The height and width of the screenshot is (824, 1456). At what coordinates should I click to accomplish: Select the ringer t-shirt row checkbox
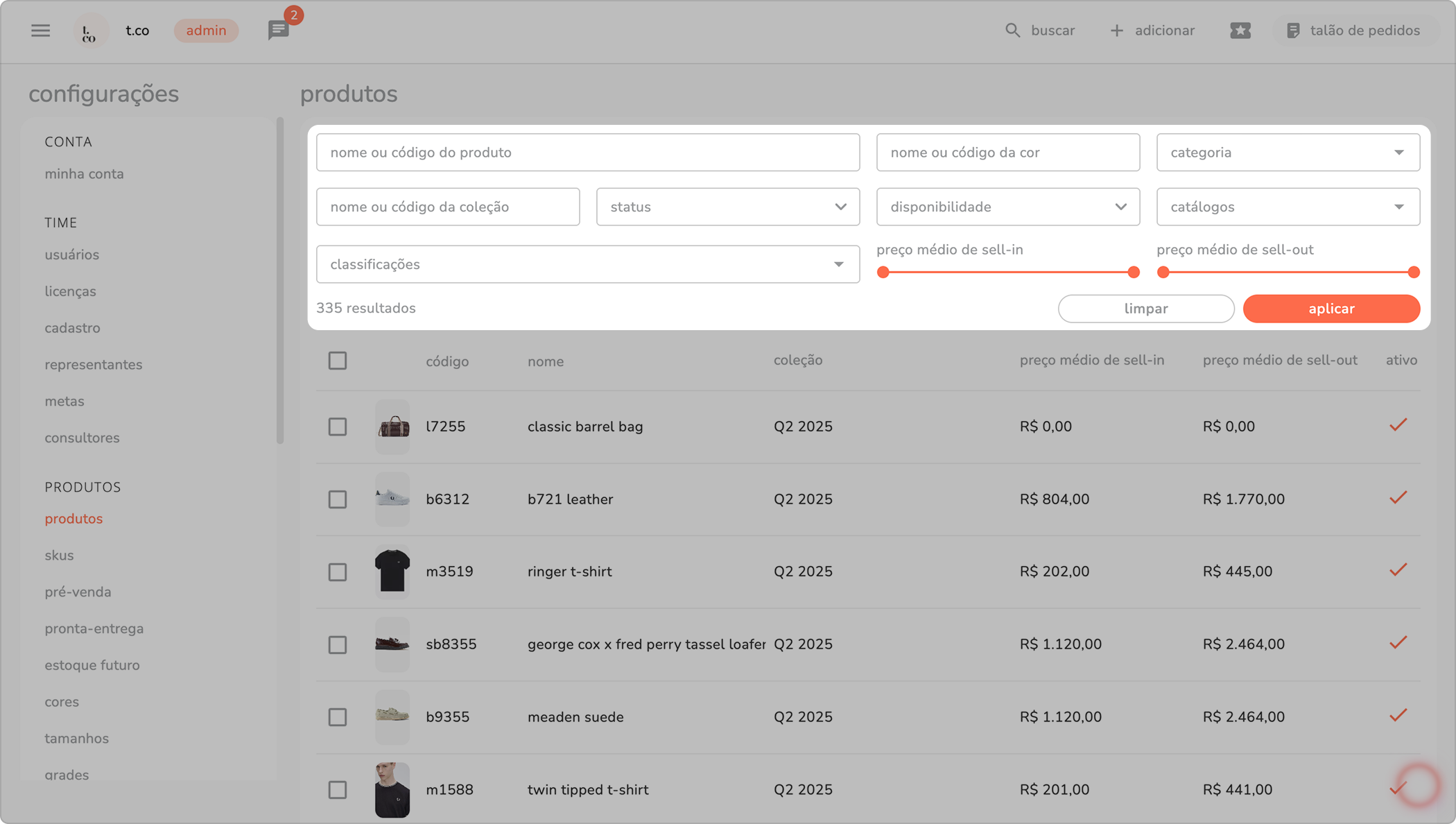pos(338,572)
